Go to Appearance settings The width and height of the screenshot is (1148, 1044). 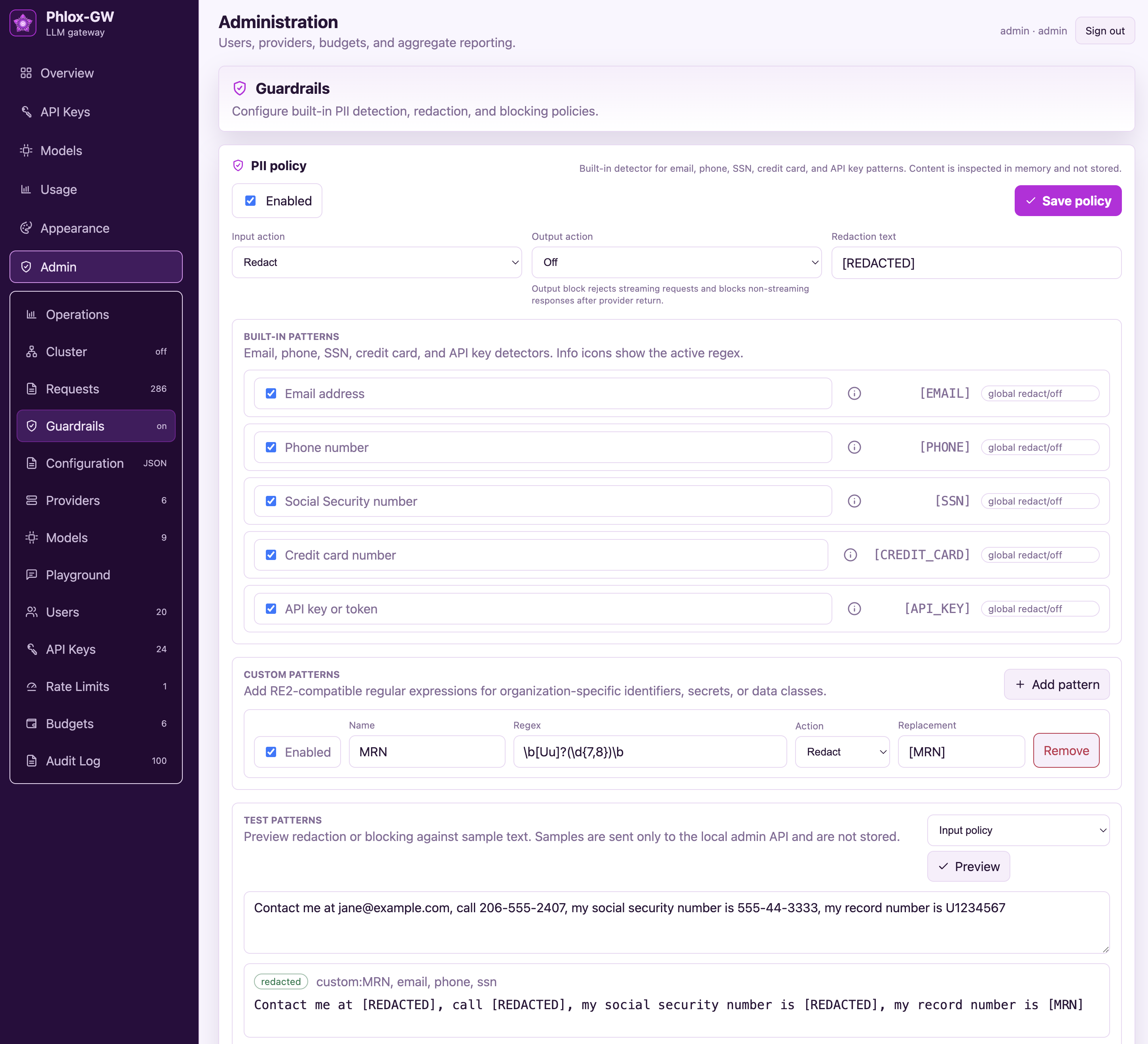(x=96, y=228)
